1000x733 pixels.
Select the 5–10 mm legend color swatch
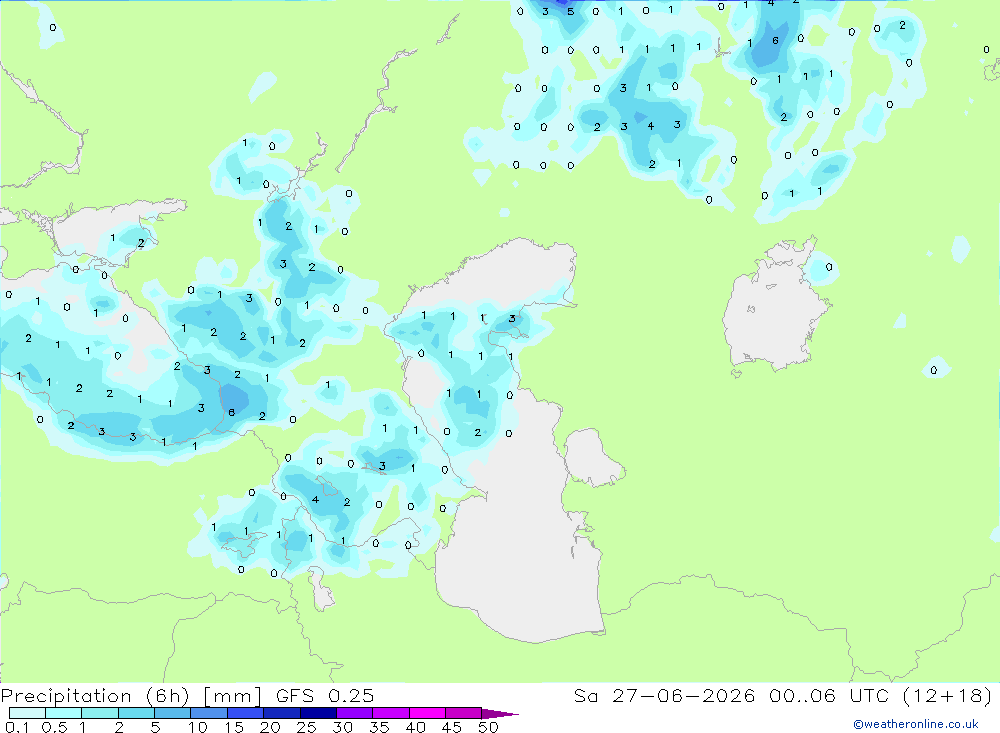tap(172, 713)
